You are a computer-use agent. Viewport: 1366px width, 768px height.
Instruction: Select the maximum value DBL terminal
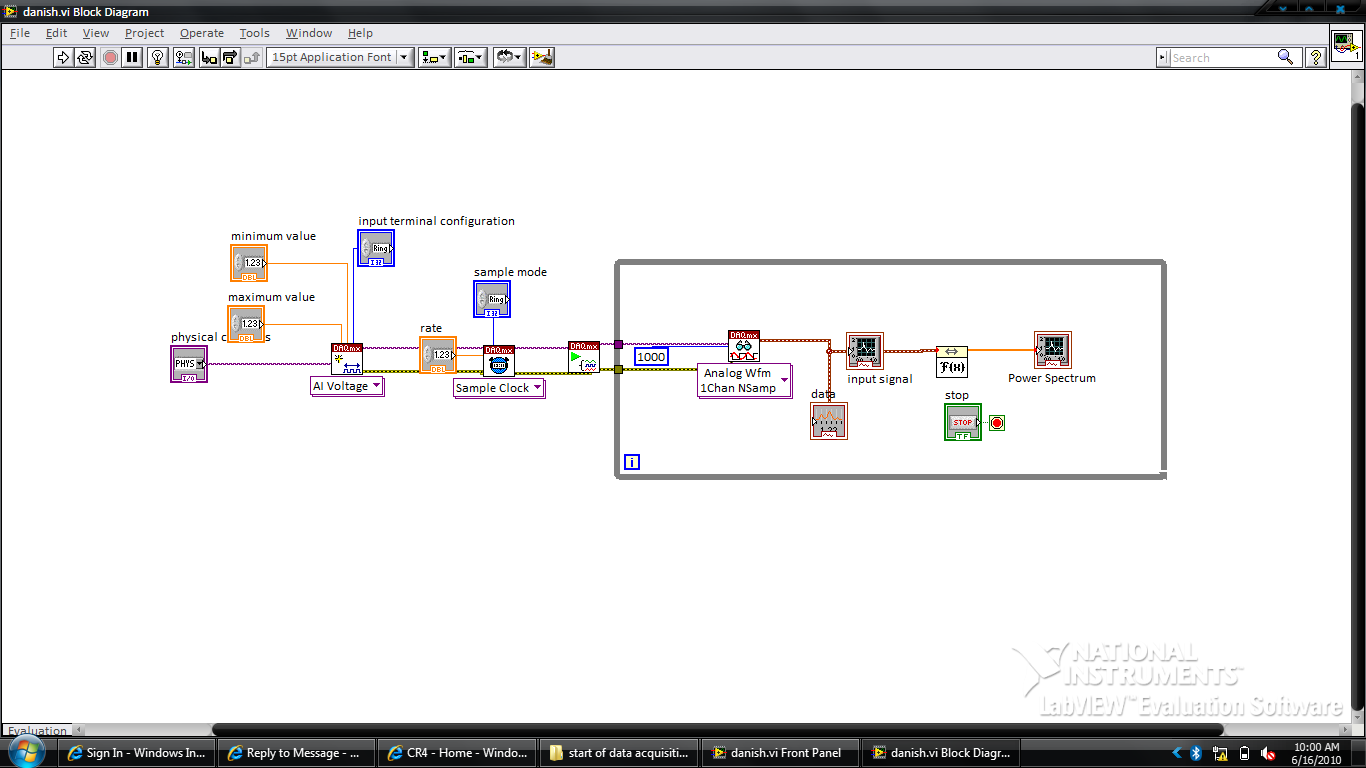(x=246, y=324)
